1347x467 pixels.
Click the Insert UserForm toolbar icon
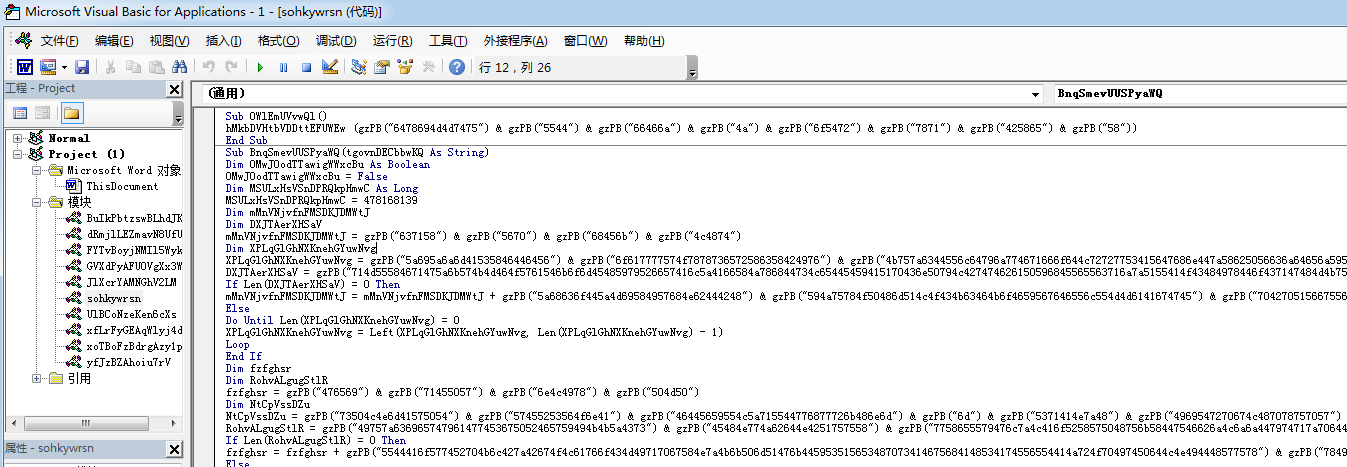pyautogui.click(x=49, y=67)
